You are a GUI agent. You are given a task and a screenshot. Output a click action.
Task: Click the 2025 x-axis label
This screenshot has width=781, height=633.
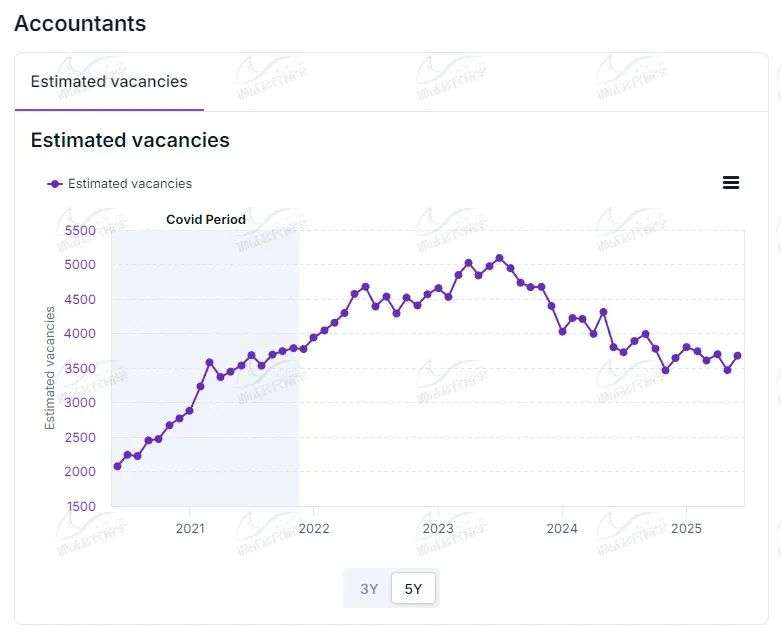click(686, 528)
